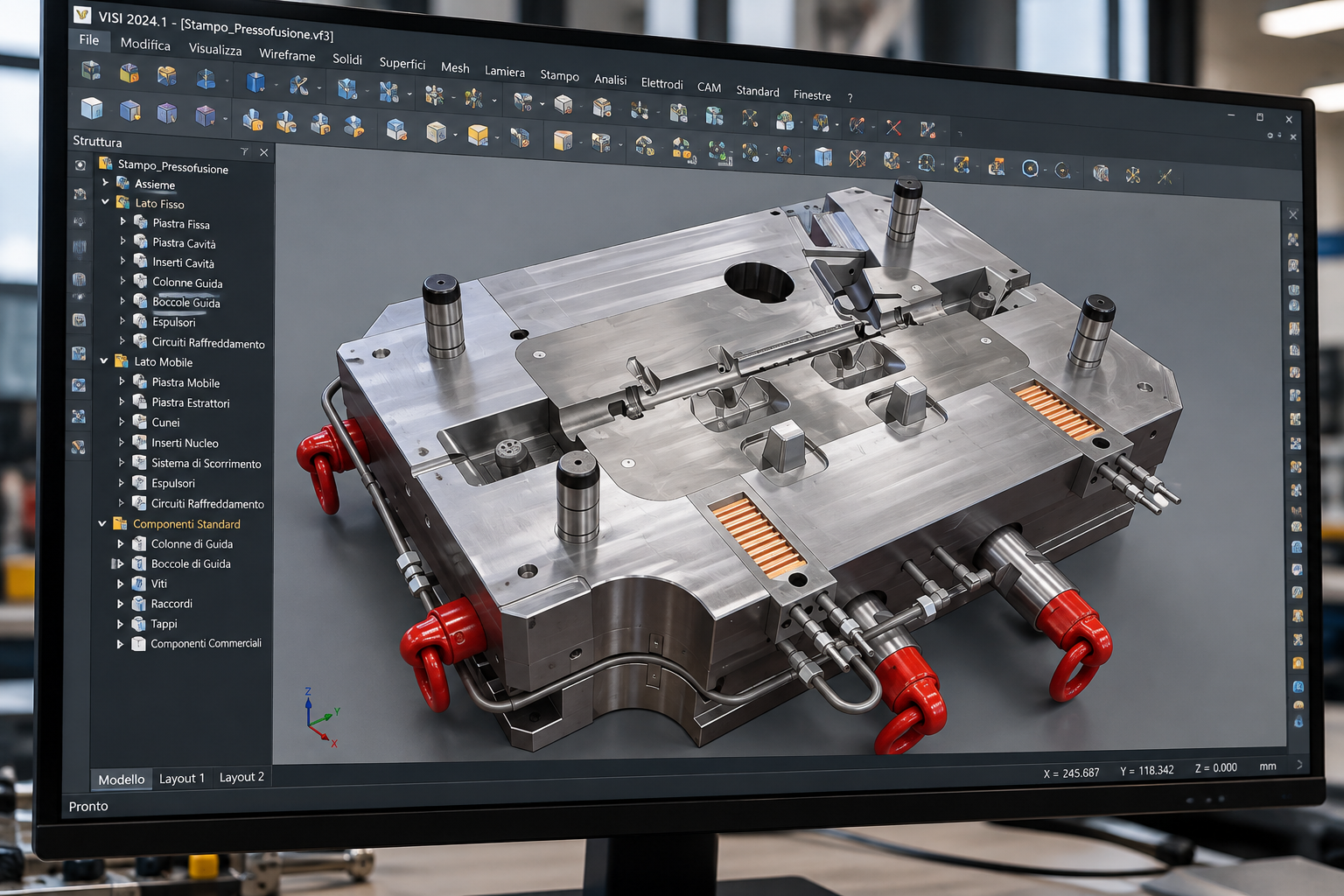Expand the Raccordi node
Viewport: 1344px width, 896px height.
[120, 603]
